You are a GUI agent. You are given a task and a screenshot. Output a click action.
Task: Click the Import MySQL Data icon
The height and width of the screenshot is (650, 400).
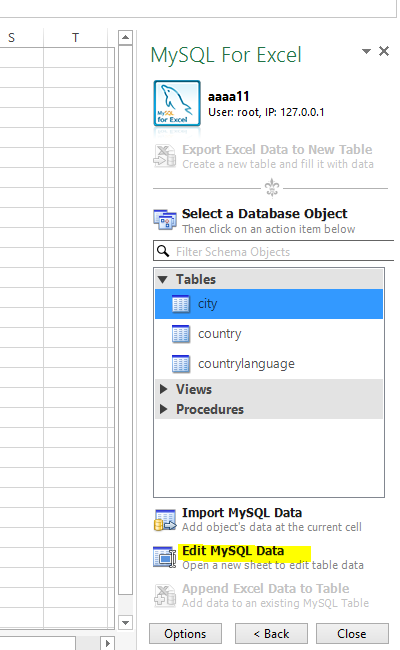pos(165,520)
